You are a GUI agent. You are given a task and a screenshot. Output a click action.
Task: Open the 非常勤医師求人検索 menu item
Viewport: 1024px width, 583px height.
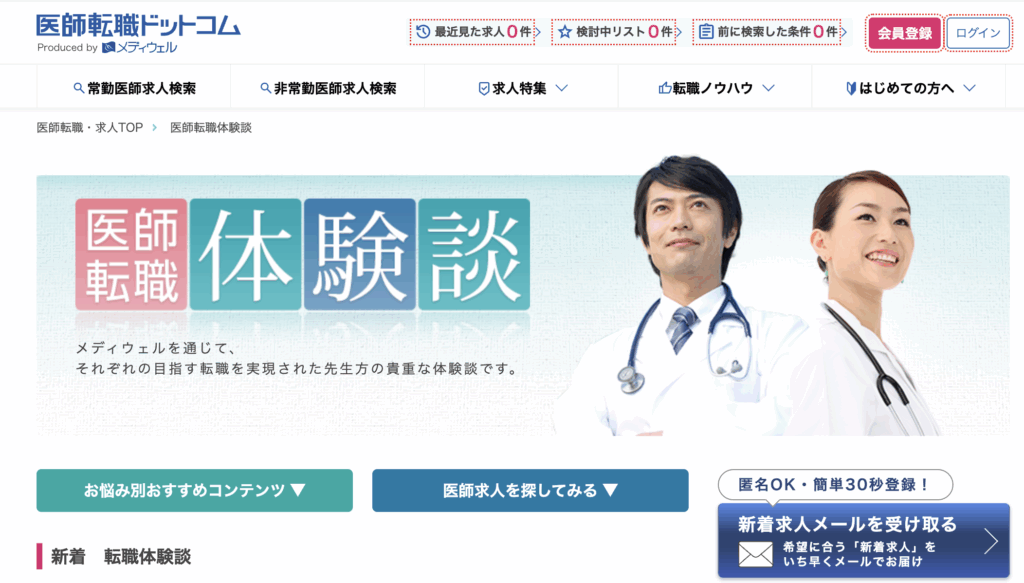[x=328, y=88]
